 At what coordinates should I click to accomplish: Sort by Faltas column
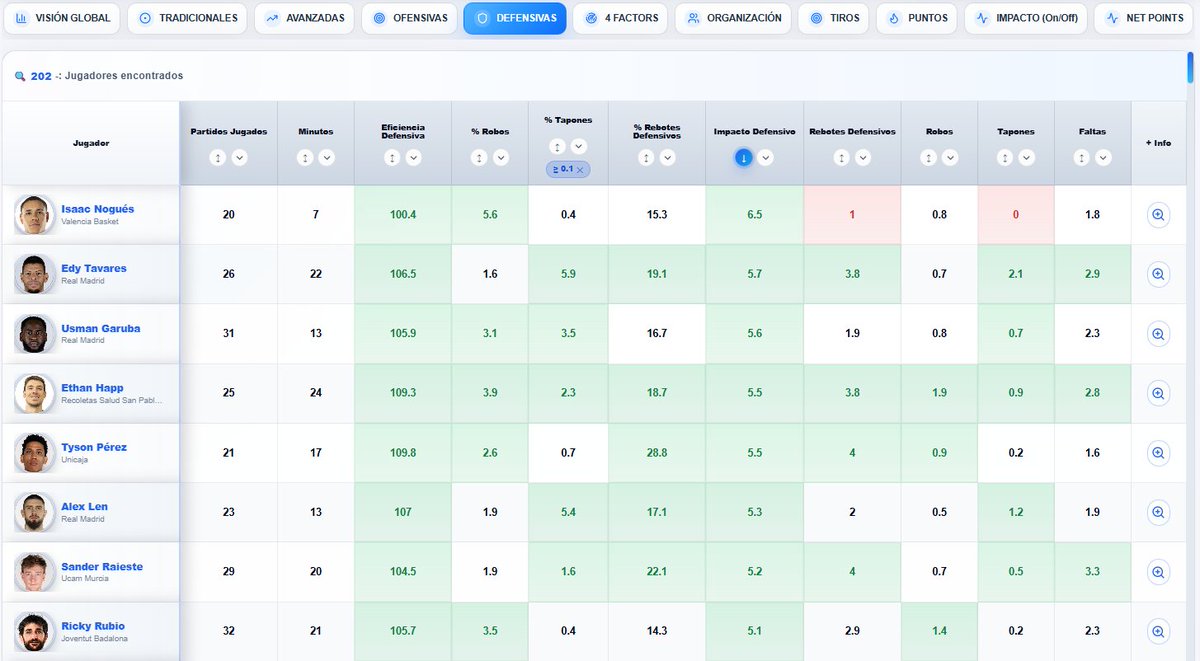point(1081,158)
